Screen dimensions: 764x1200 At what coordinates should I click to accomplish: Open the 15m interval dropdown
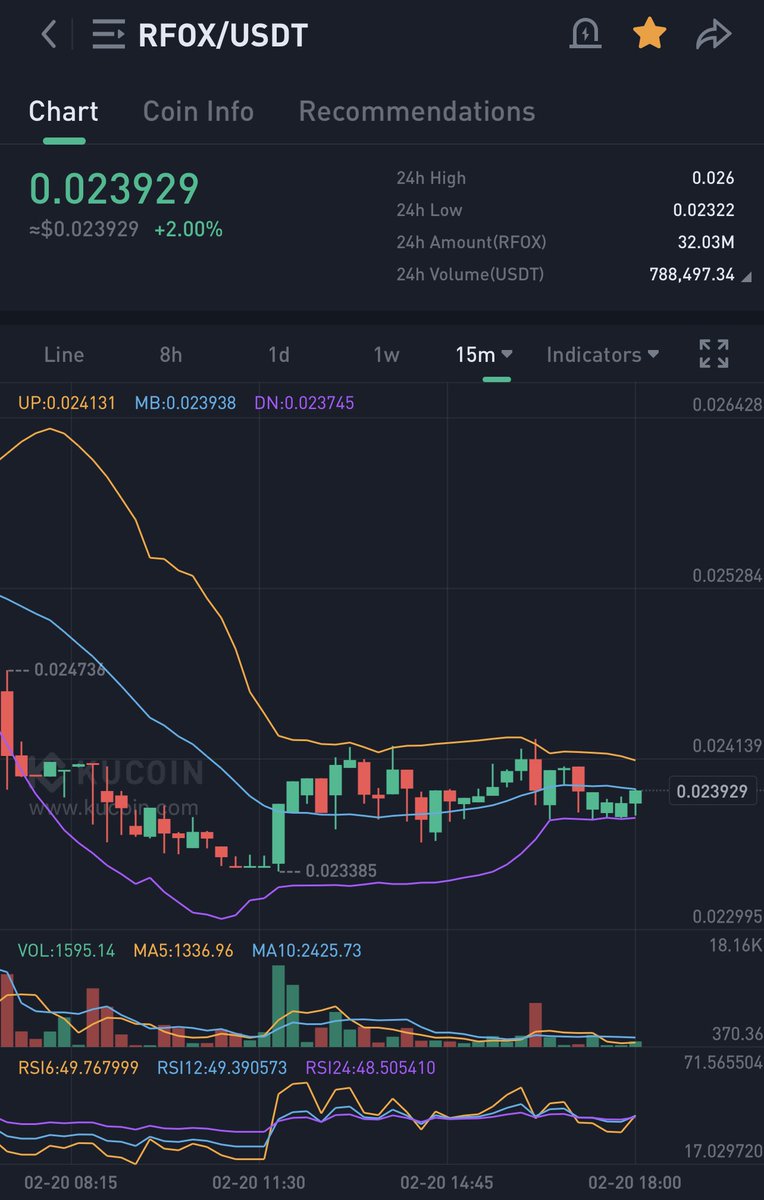click(x=484, y=355)
